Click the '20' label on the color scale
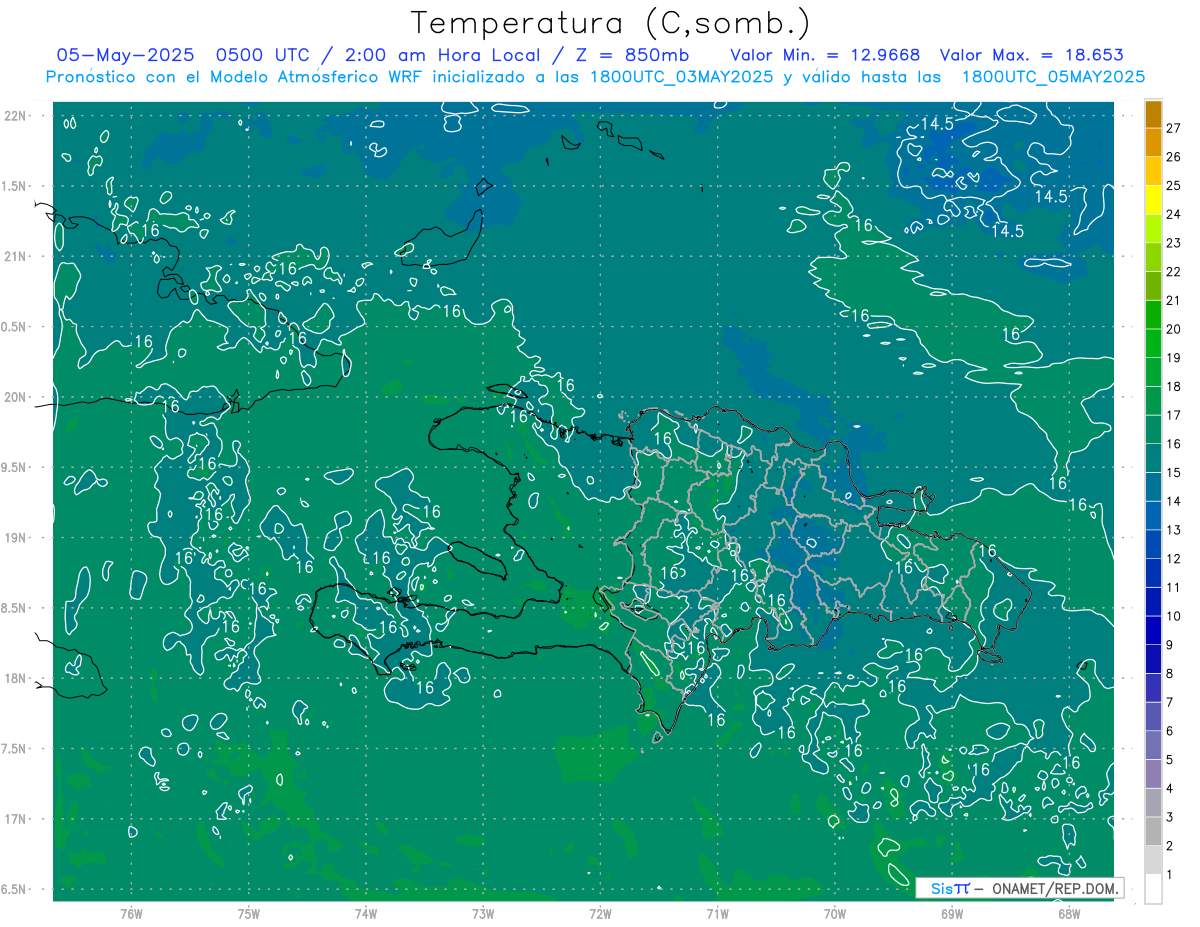Image resolution: width=1200 pixels, height=927 pixels. pyautogui.click(x=1173, y=329)
